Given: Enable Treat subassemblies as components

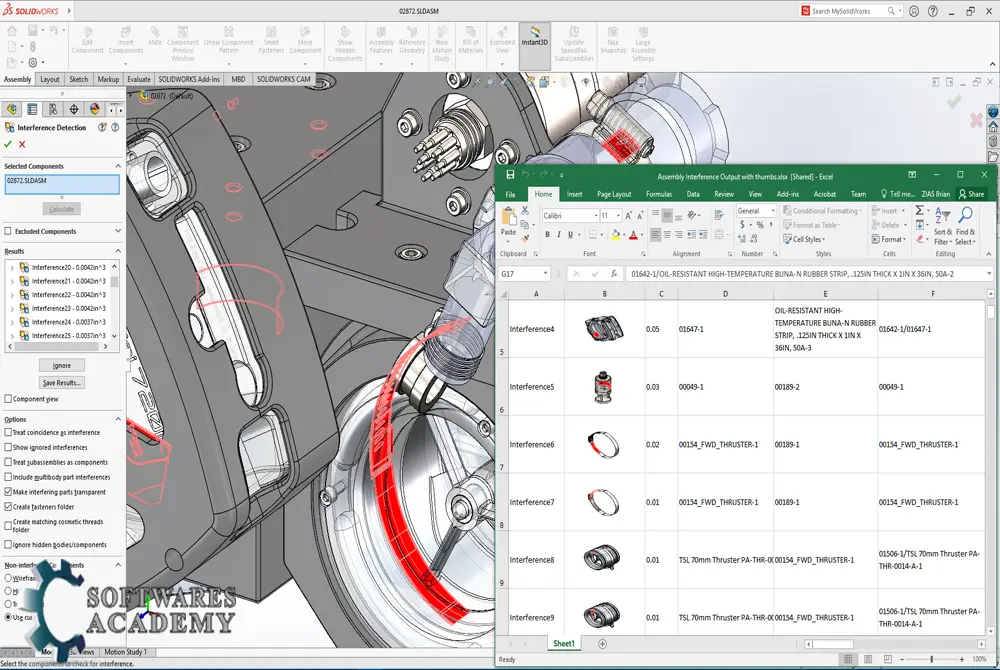Looking at the screenshot, I should click(x=8, y=462).
